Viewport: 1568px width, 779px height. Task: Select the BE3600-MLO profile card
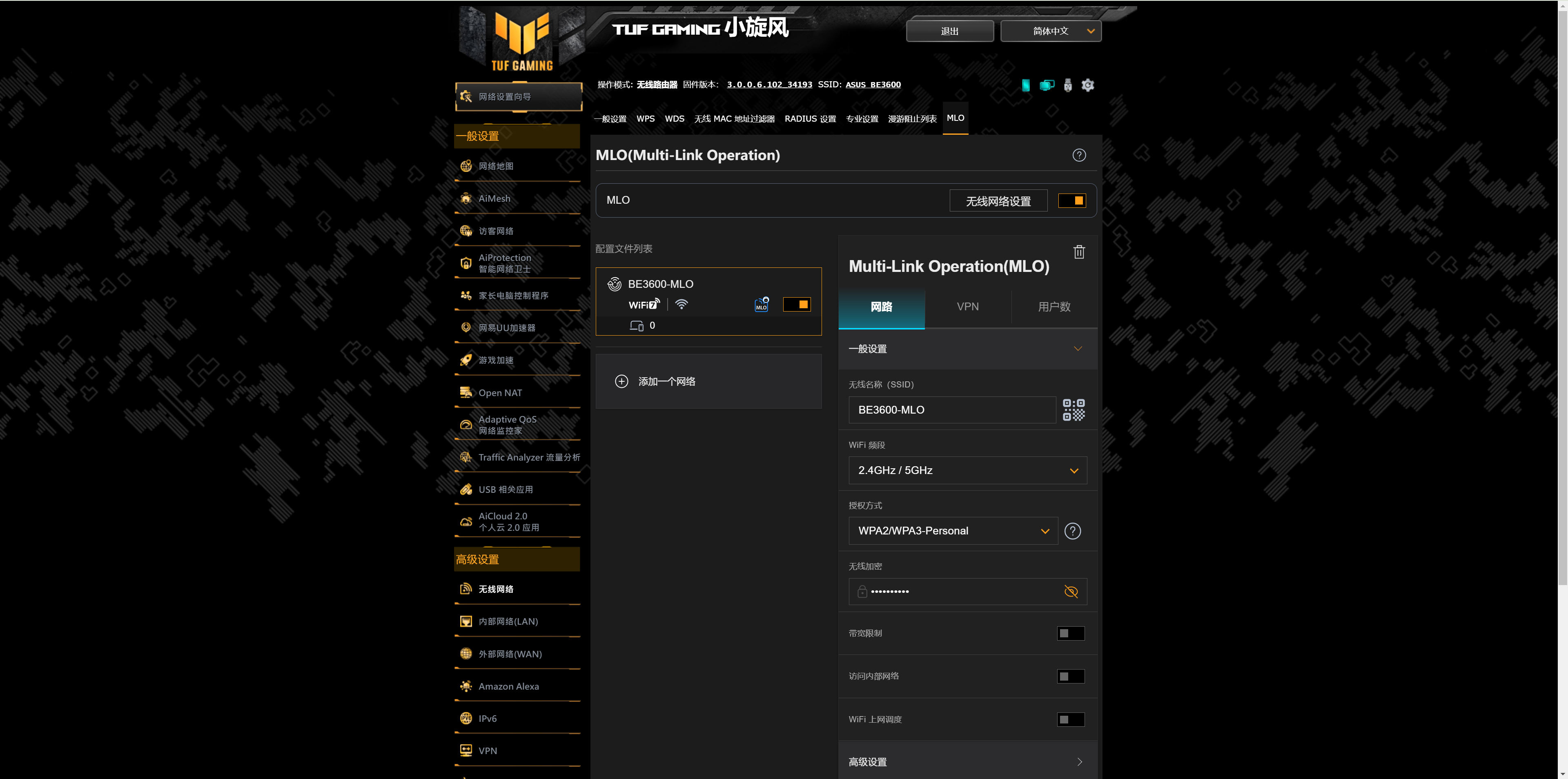pos(708,301)
